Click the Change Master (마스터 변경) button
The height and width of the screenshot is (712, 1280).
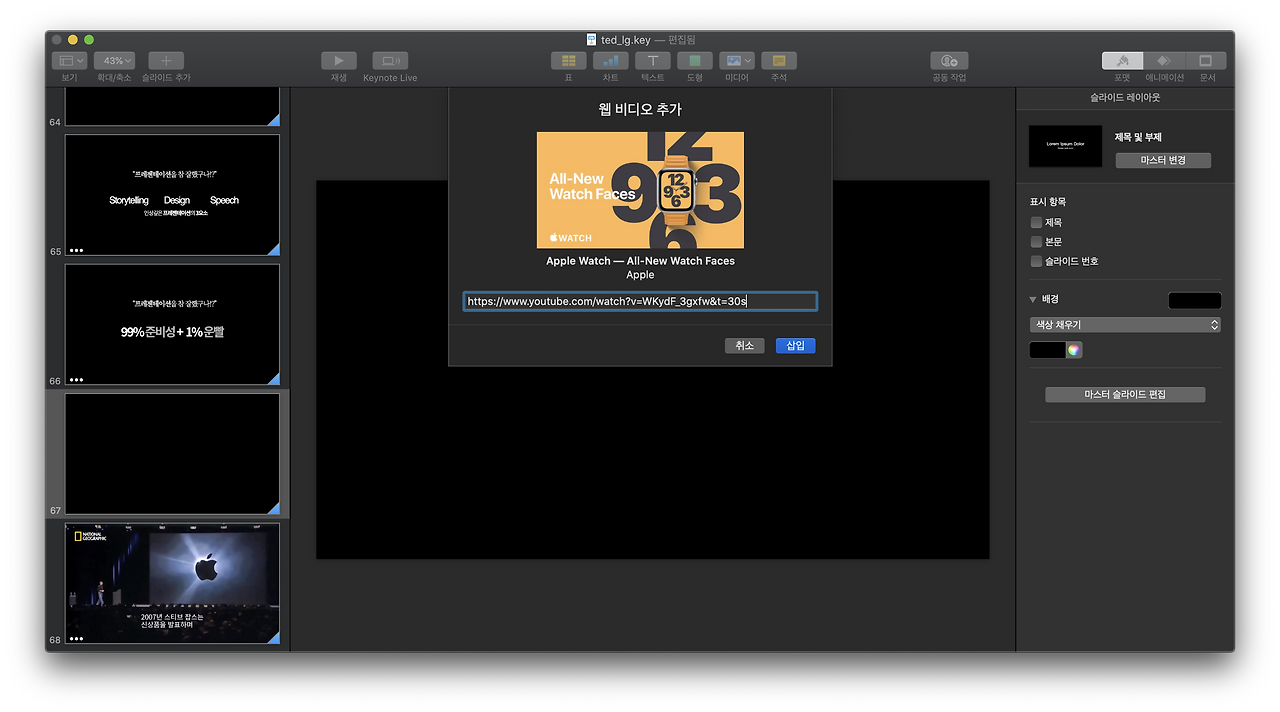[1163, 160]
